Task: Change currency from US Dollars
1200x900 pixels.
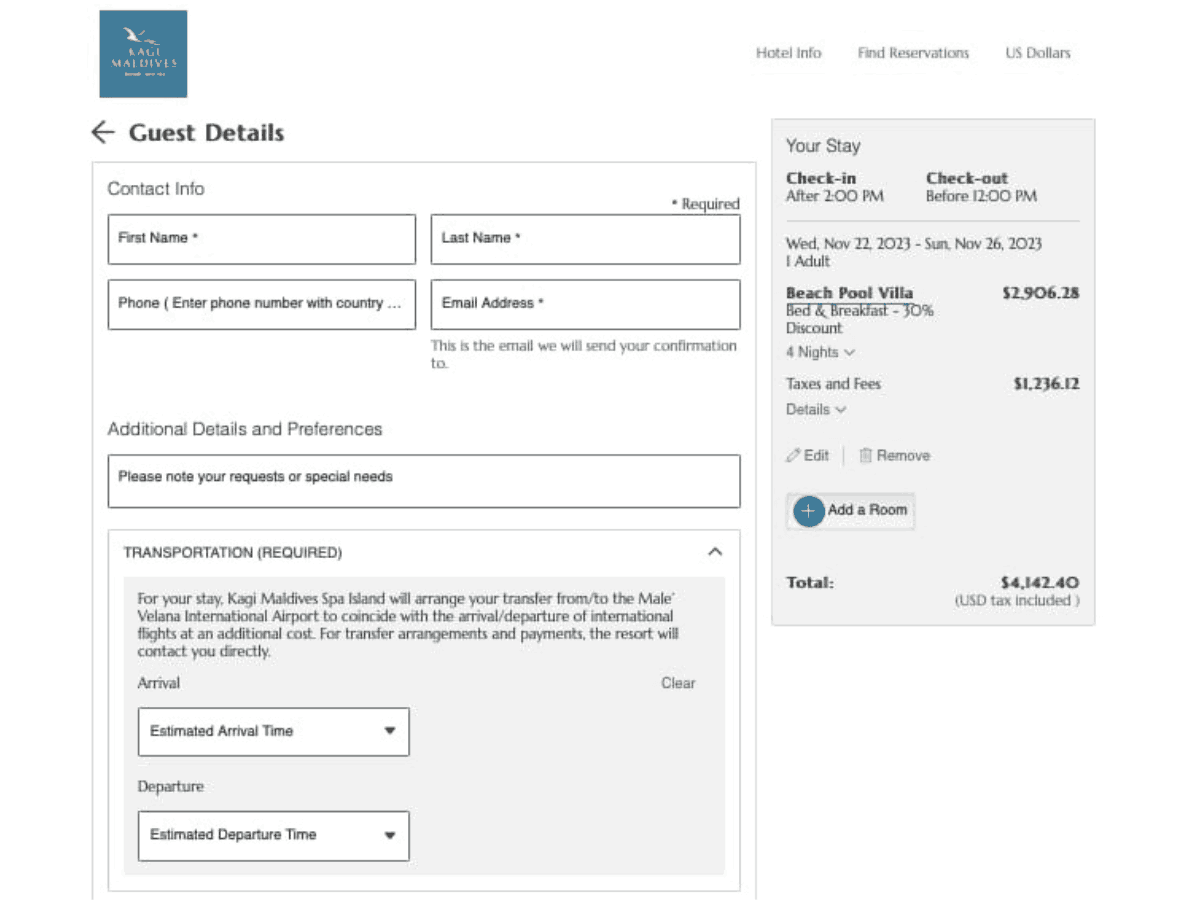Action: (x=1037, y=53)
